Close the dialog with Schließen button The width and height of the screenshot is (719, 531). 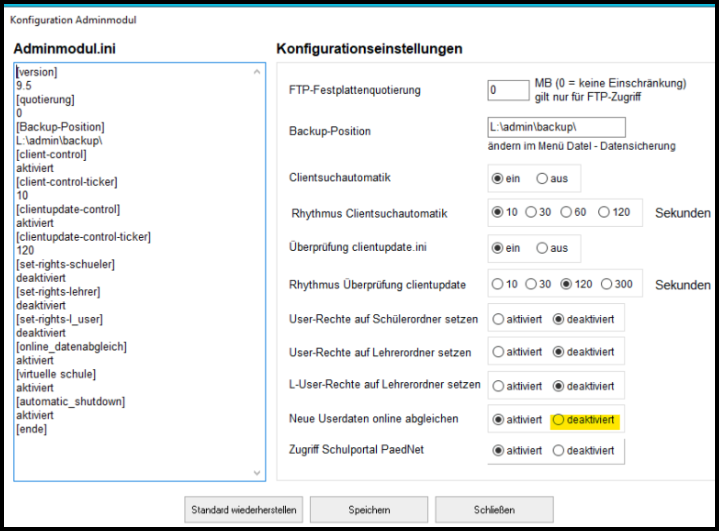[495, 510]
